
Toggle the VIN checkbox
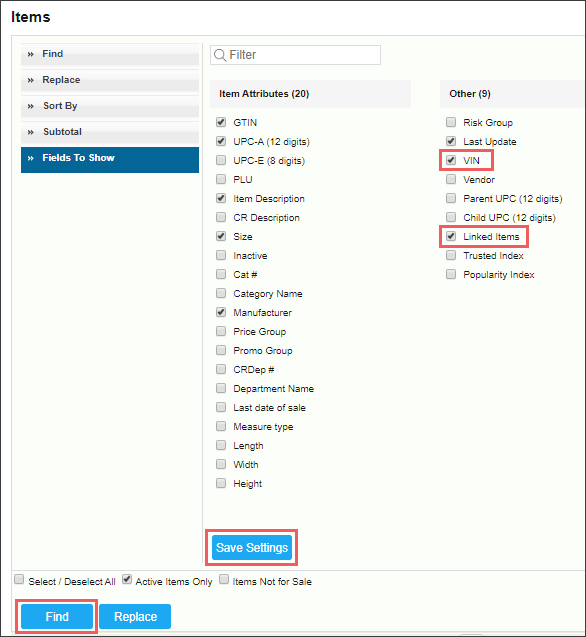[x=451, y=160]
